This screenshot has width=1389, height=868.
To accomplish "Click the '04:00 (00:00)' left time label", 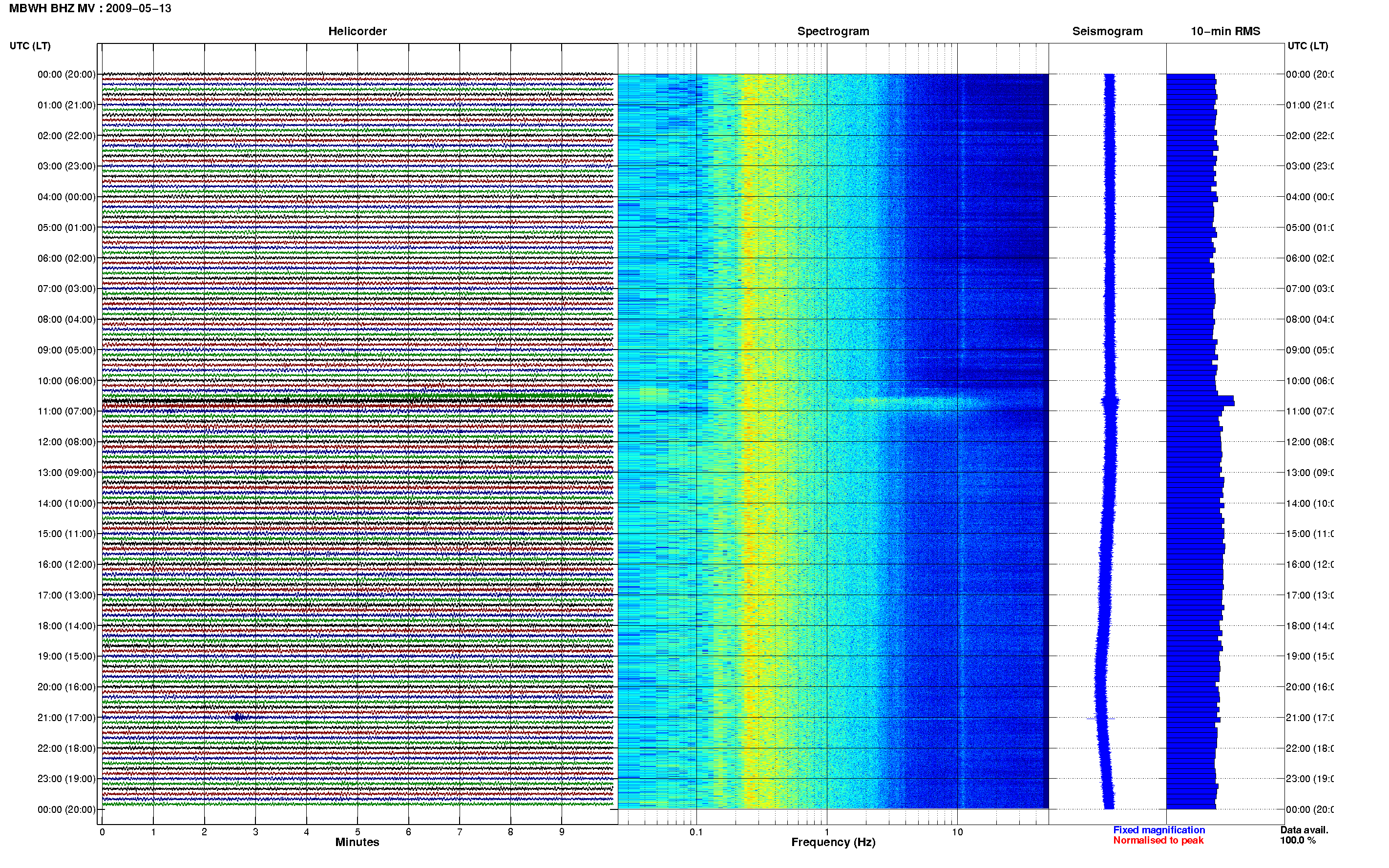I will (x=66, y=197).
